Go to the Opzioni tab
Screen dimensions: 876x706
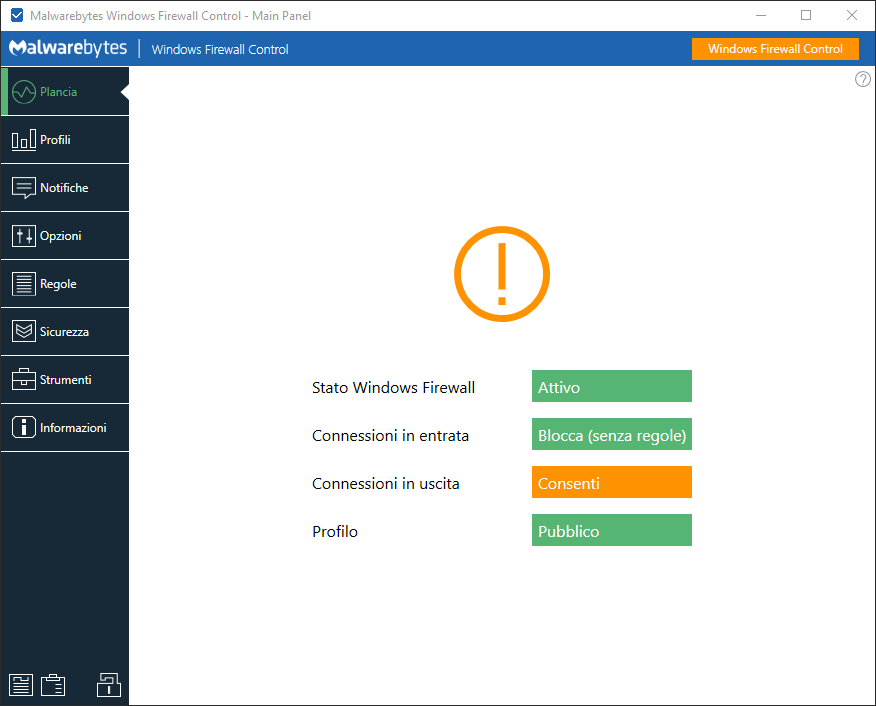pyautogui.click(x=65, y=236)
